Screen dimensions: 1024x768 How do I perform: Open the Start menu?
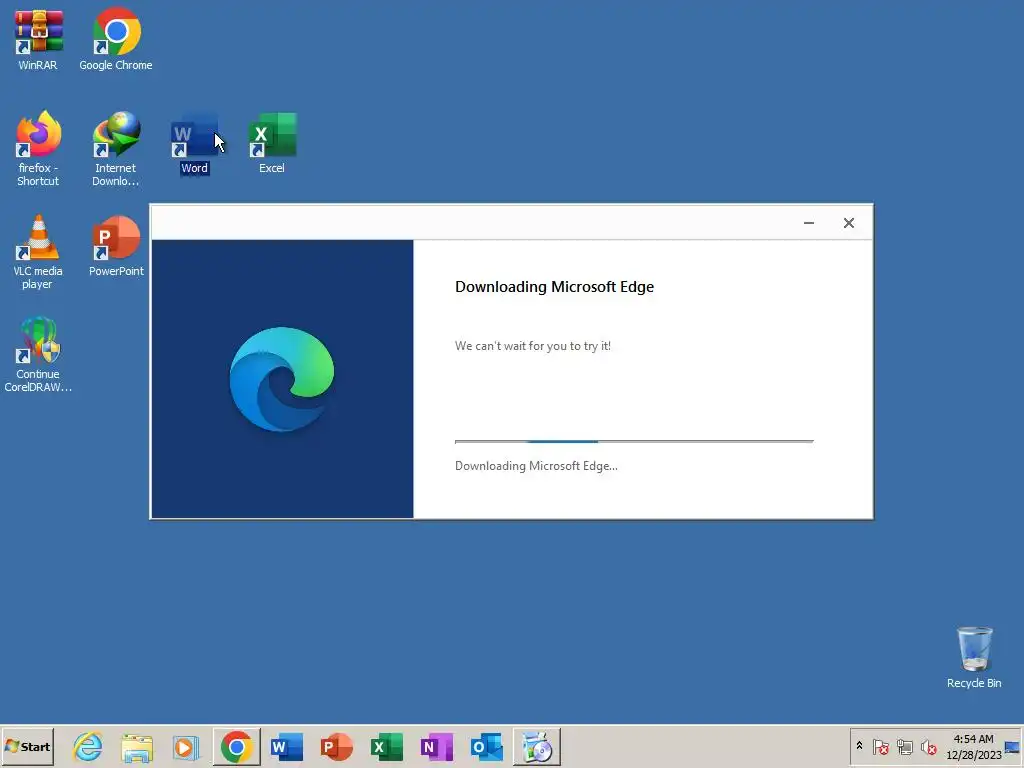tap(27, 747)
